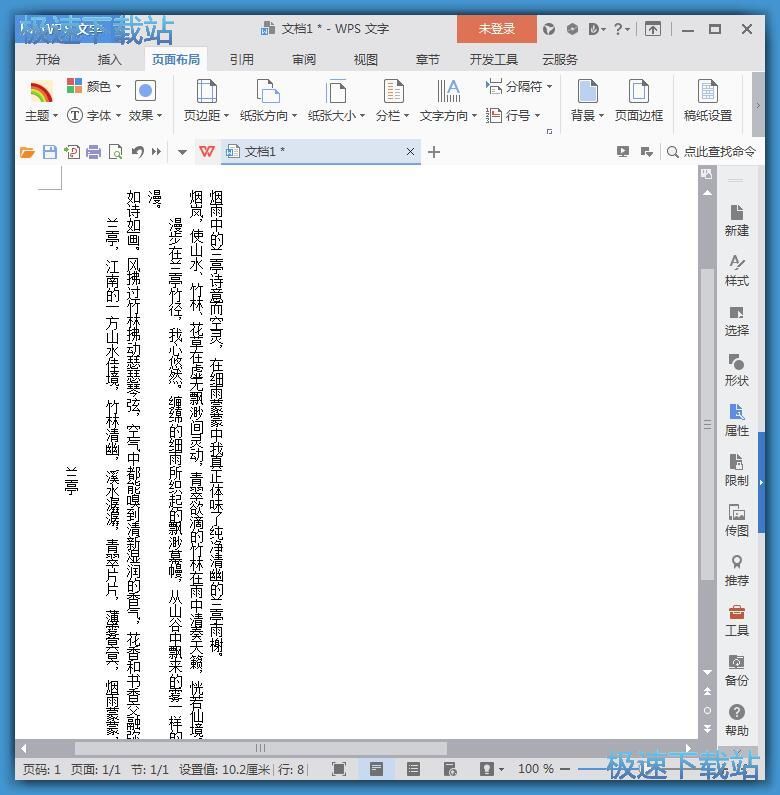Image resolution: width=780 pixels, height=795 pixels.
Task: Open the 纸张方向 orientation dropdown
Action: [x=268, y=101]
